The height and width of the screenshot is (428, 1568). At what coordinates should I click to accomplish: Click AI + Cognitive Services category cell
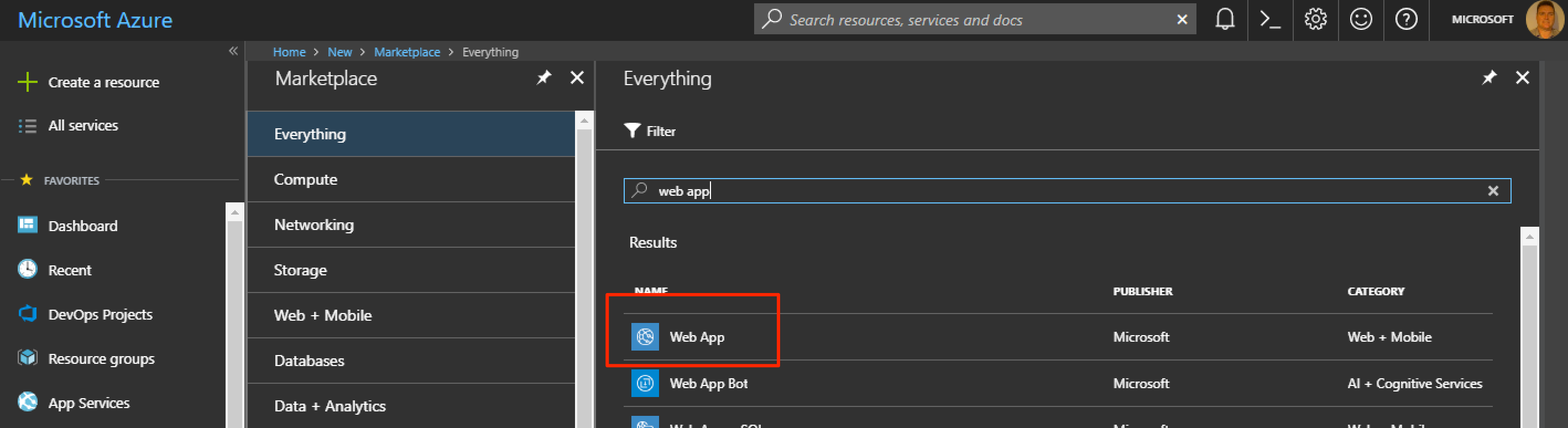(1415, 384)
